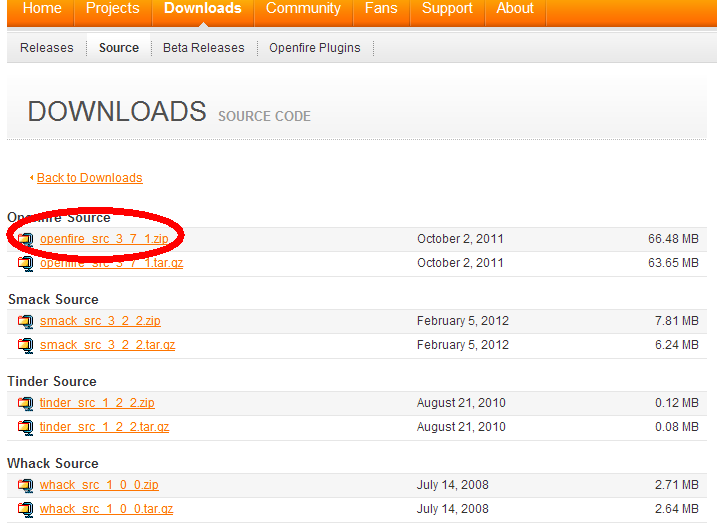Click the DOWNLOADS page title
This screenshot has width=717, height=531.
point(117,111)
